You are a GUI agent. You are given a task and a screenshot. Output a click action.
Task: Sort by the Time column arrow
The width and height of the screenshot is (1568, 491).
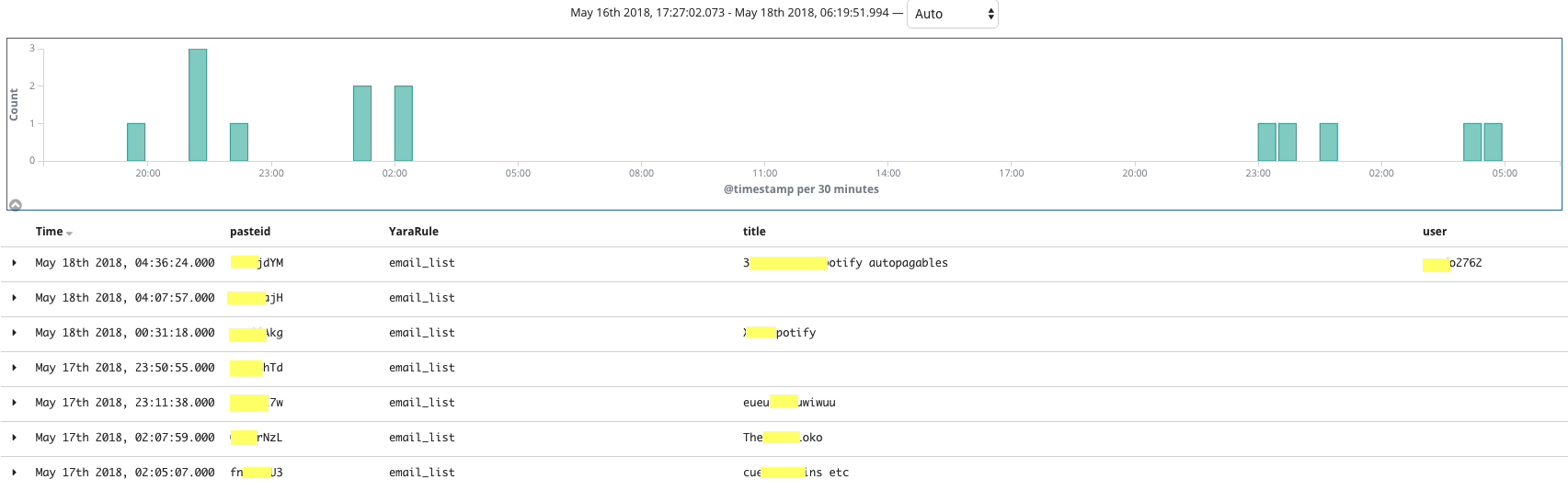[70, 234]
